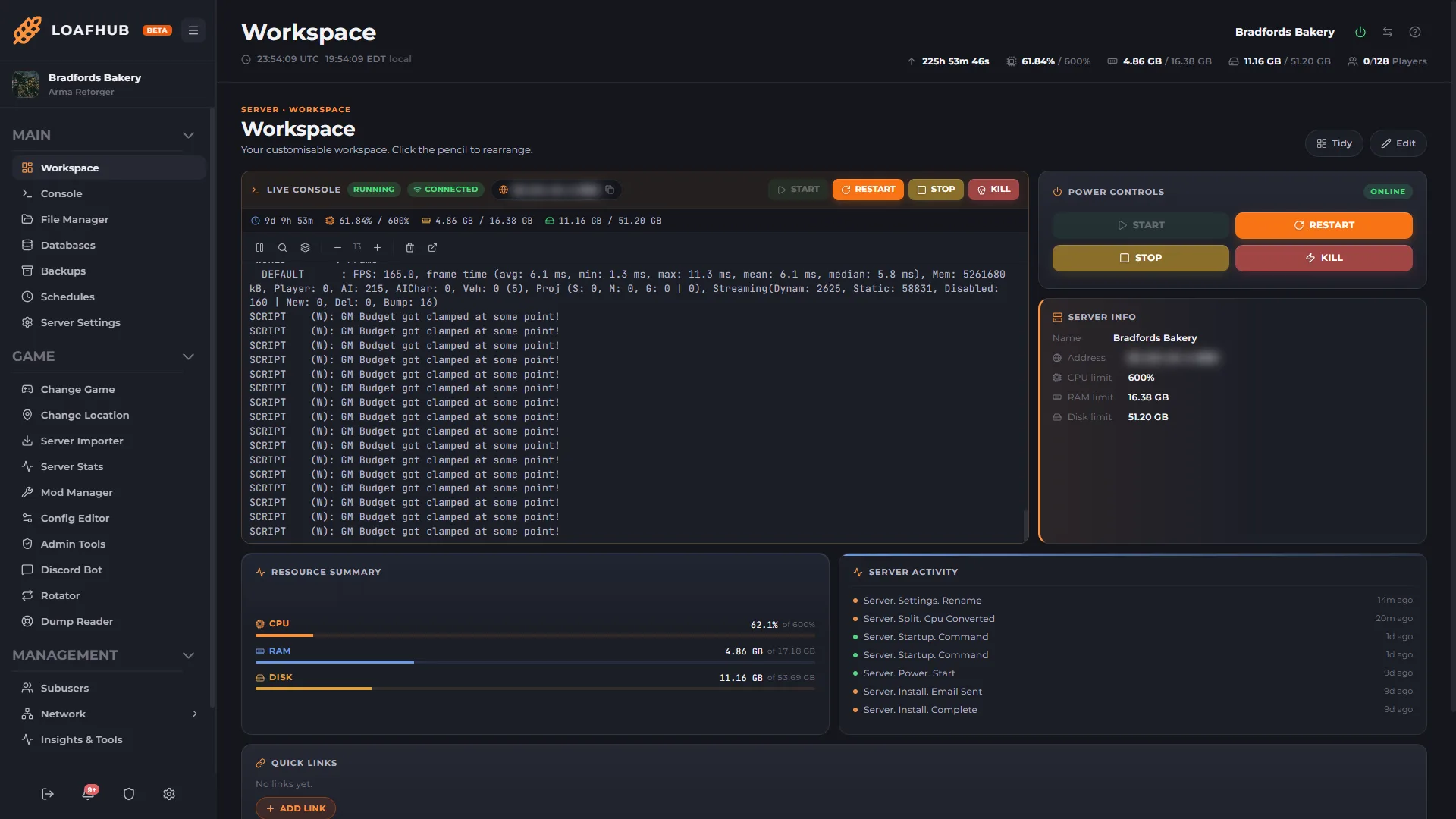The image size is (1456, 819).
Task: View Server Stats
Action: 108,466
